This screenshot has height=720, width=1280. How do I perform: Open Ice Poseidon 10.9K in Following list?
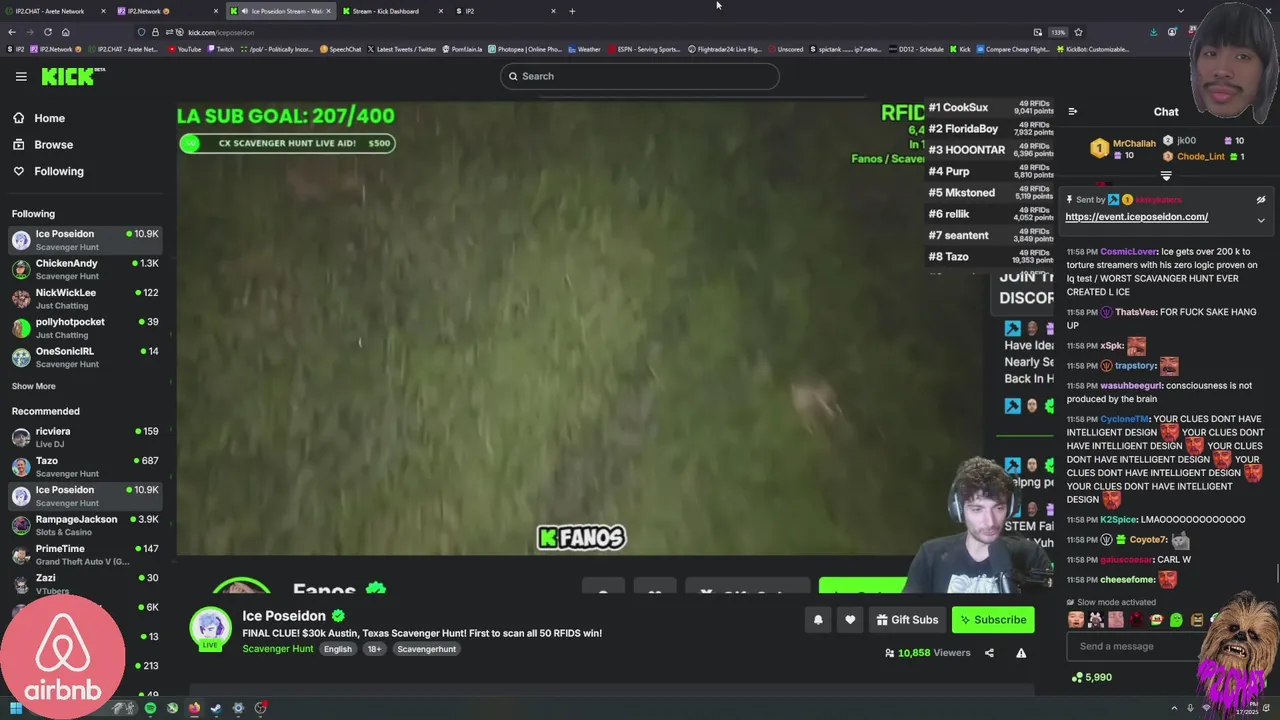(85, 240)
